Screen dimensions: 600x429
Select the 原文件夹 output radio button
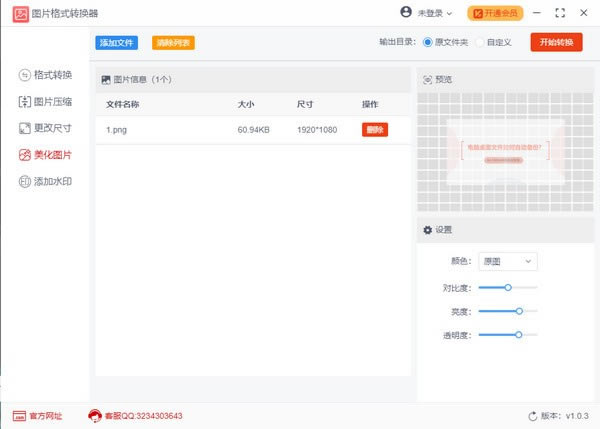[428, 43]
